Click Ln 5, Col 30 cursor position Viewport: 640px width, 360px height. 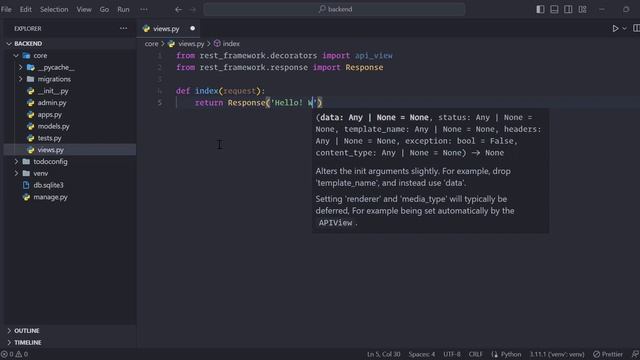pyautogui.click(x=383, y=354)
